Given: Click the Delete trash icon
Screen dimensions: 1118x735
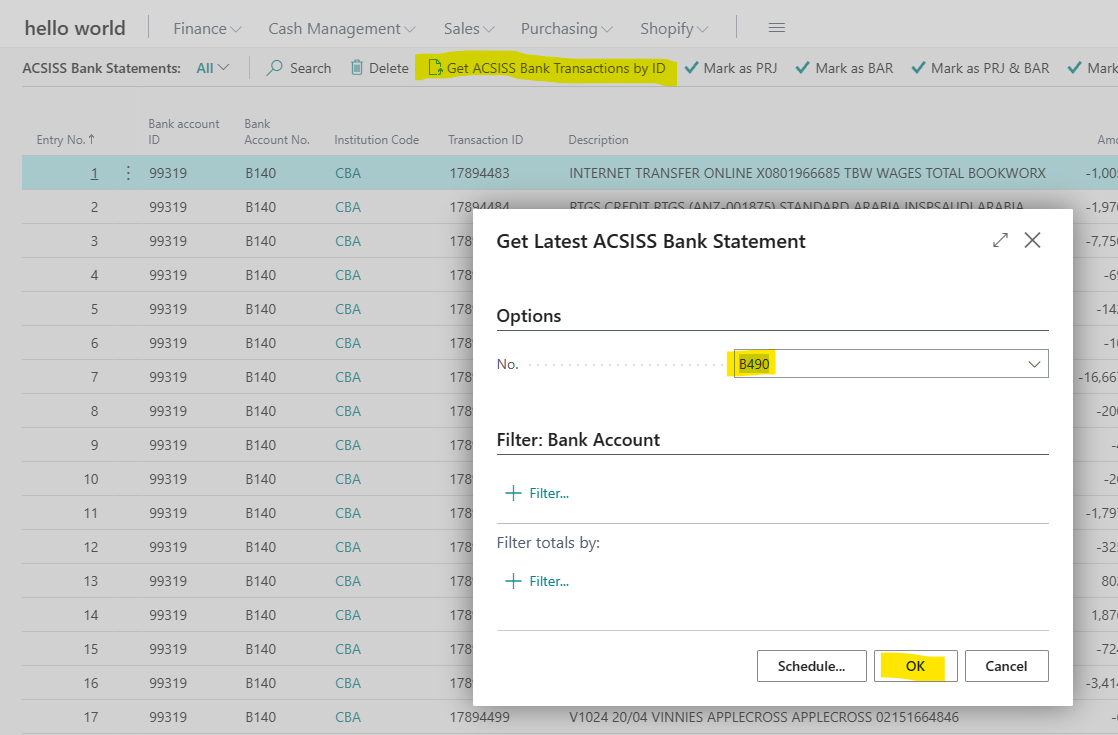Looking at the screenshot, I should coord(357,68).
